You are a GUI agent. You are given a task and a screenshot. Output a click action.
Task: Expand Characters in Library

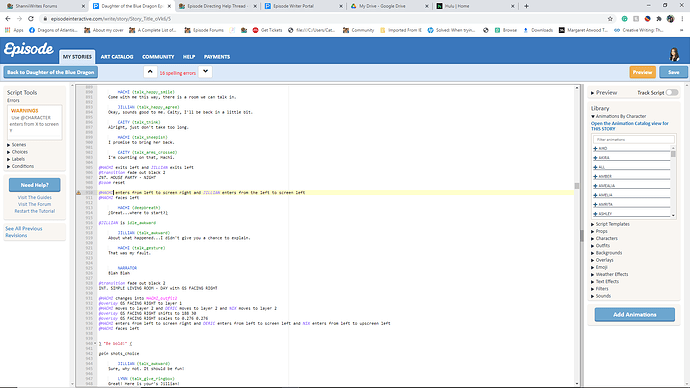tap(604, 238)
